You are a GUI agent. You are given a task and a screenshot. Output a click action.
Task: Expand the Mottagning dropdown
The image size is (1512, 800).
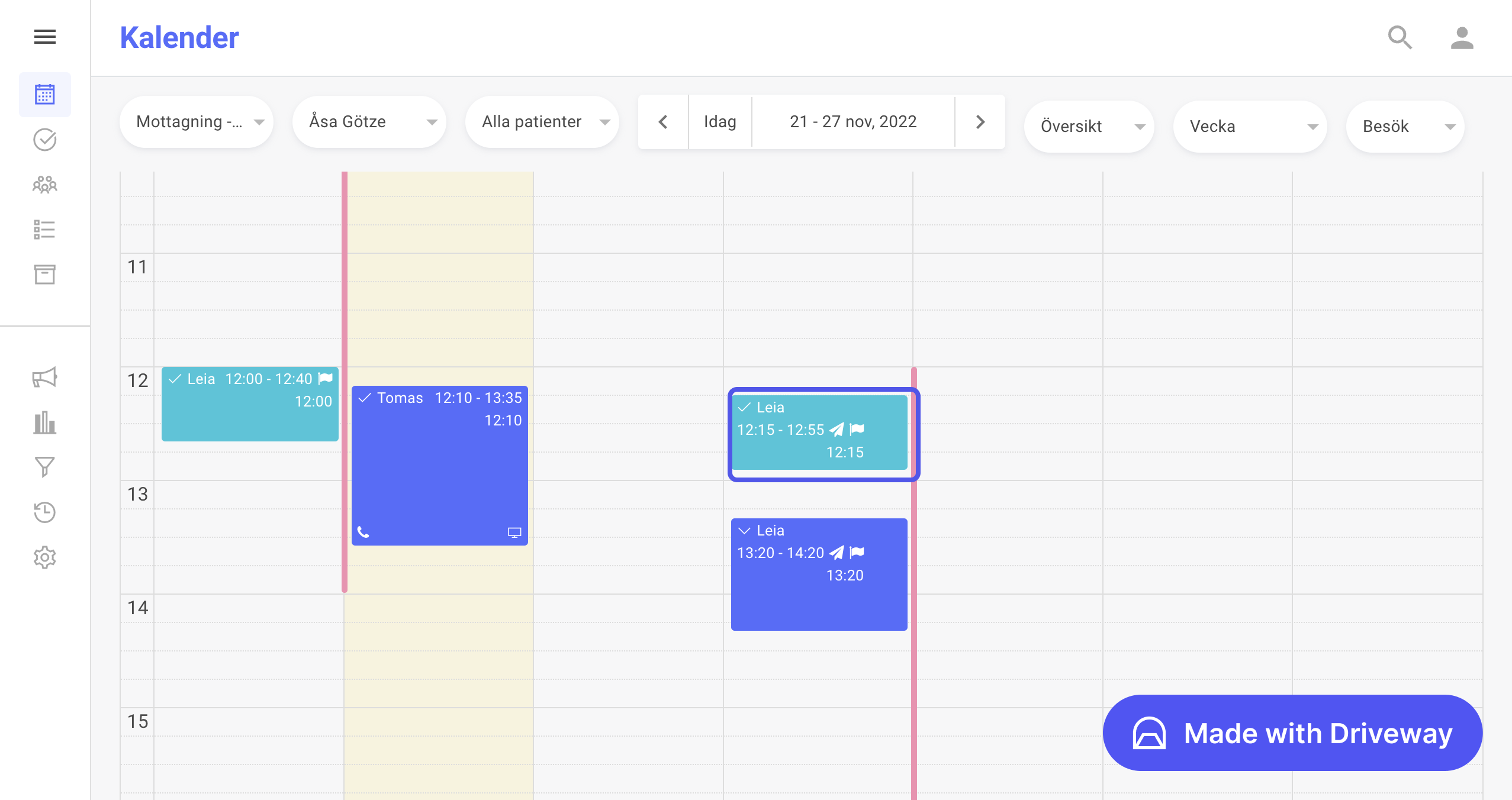(x=197, y=122)
